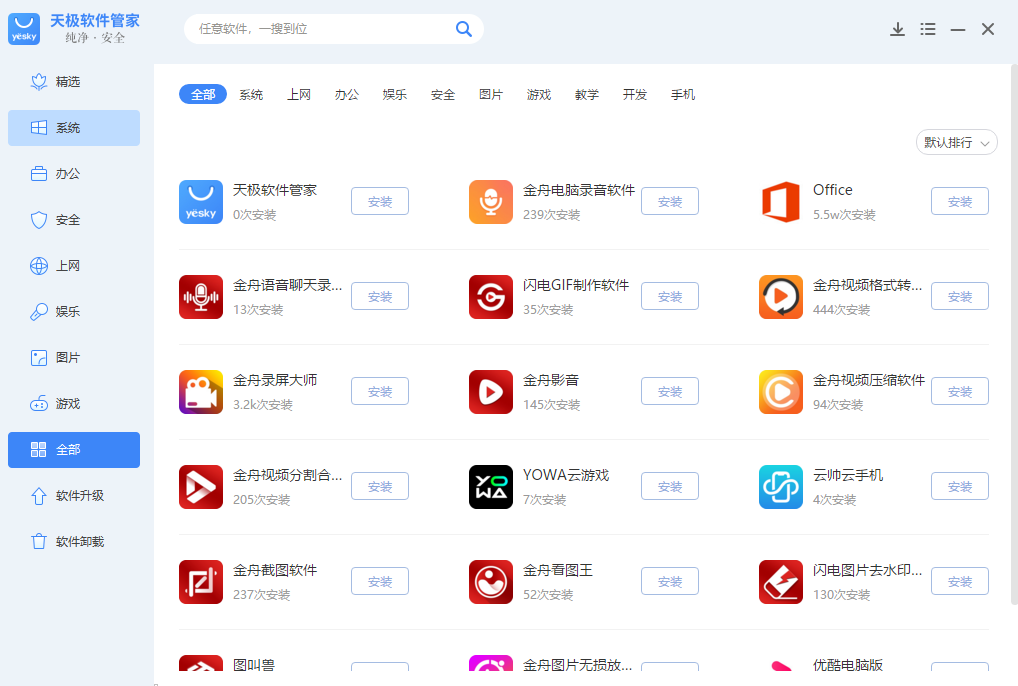This screenshot has height=686, width=1018.
Task: Select 娱乐 in the sidebar
Action: point(74,312)
